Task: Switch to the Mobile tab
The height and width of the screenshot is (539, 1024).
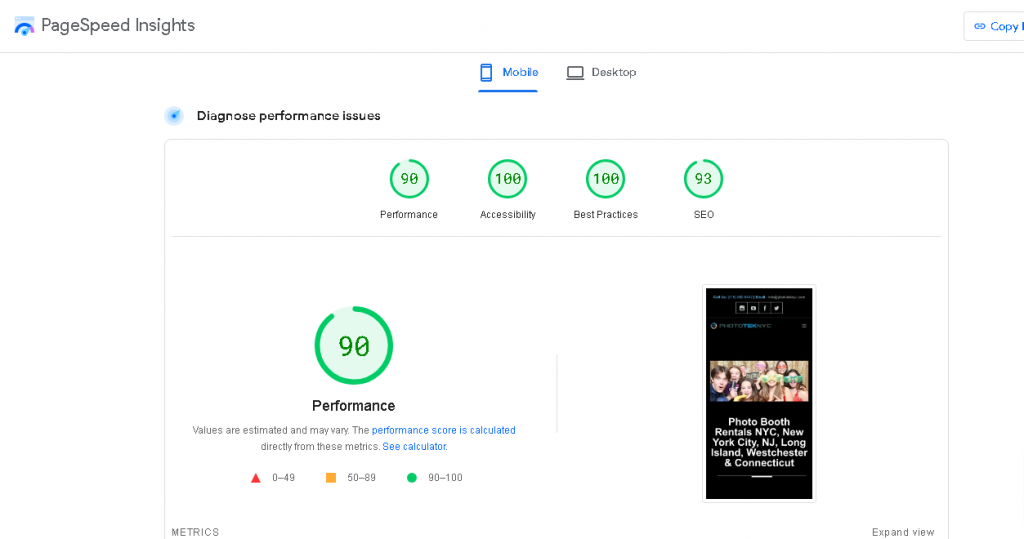Action: coord(508,73)
